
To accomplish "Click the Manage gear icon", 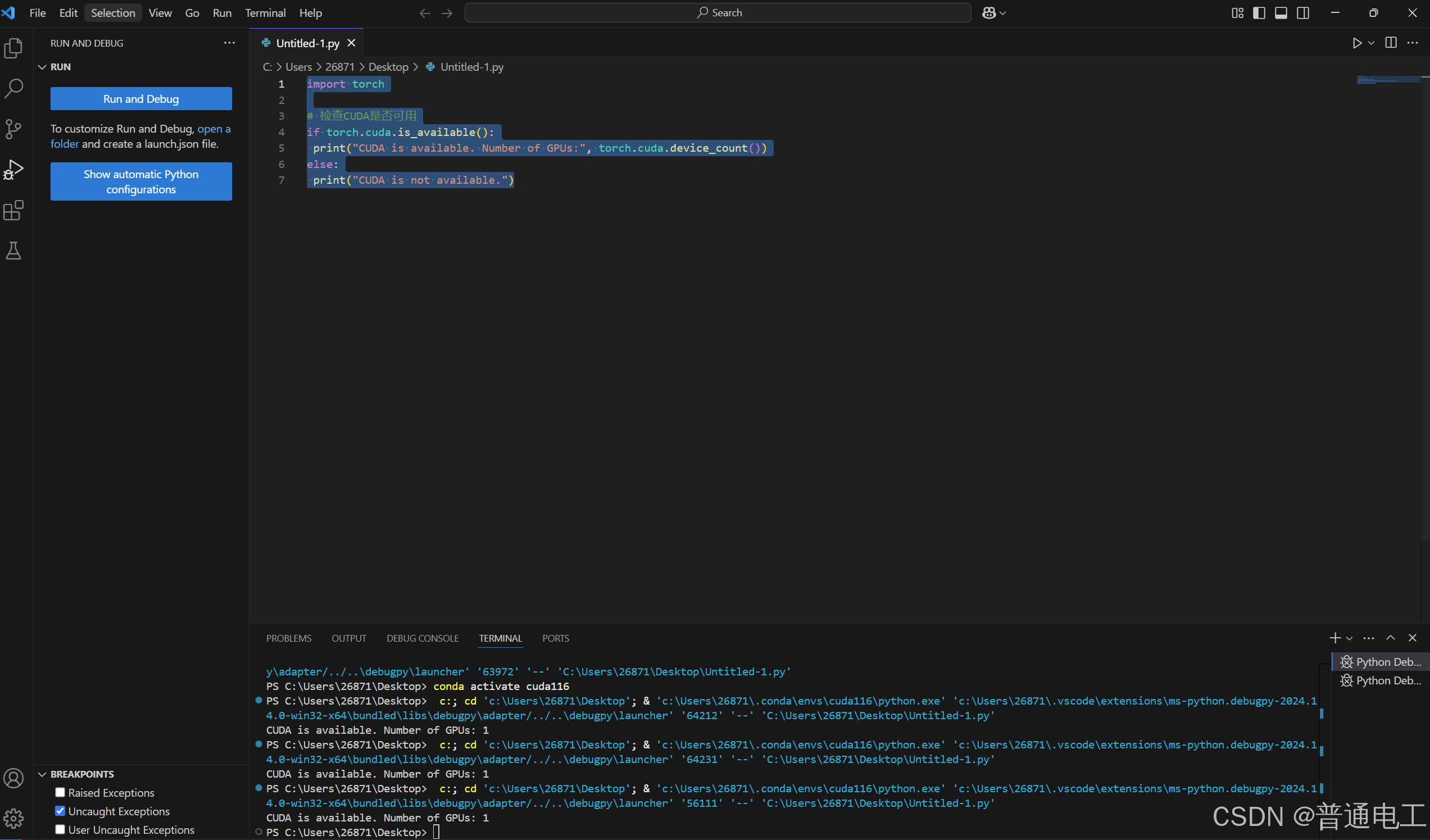I will pos(13,819).
